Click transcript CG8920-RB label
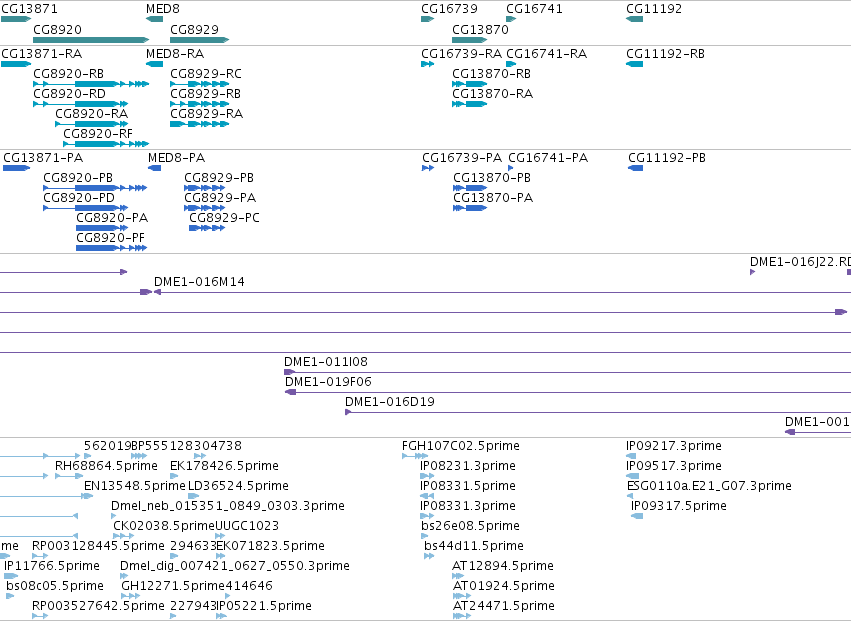This screenshot has width=851, height=621. 68,74
